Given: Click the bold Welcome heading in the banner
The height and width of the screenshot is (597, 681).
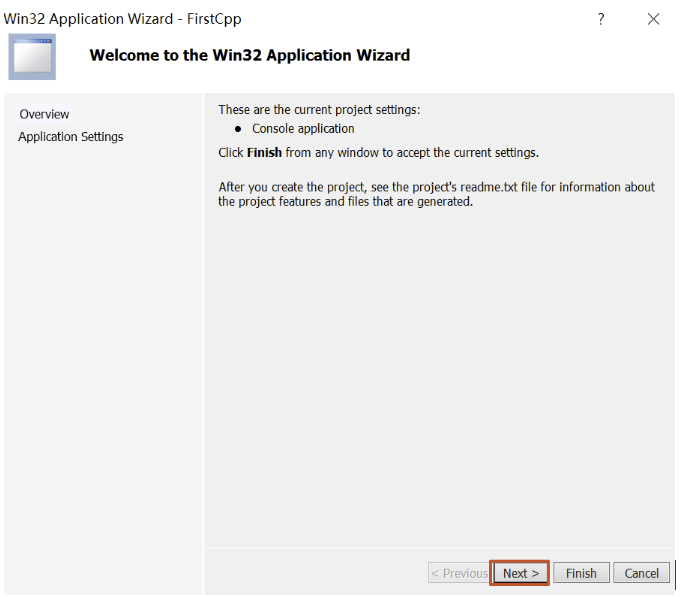Looking at the screenshot, I should tap(249, 55).
